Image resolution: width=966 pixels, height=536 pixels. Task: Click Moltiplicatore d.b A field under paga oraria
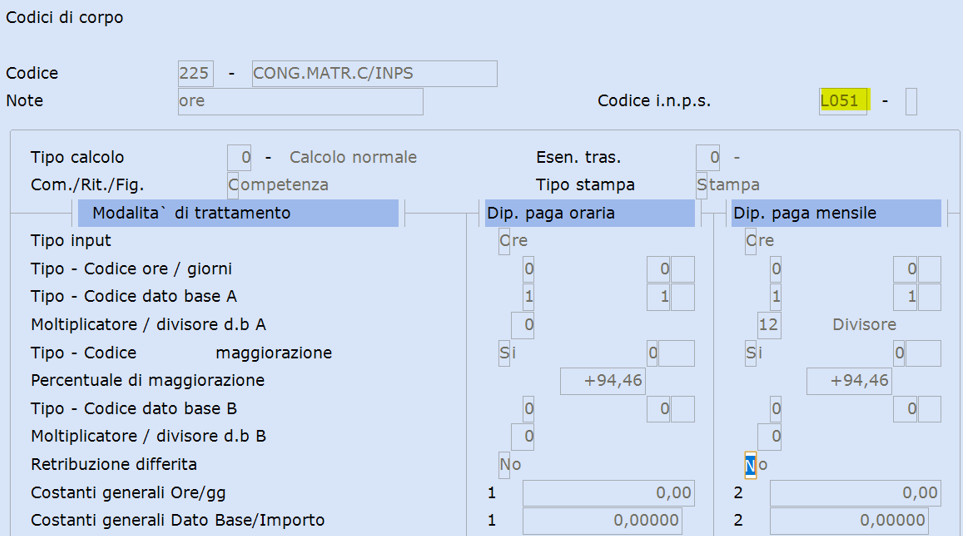[522, 325]
